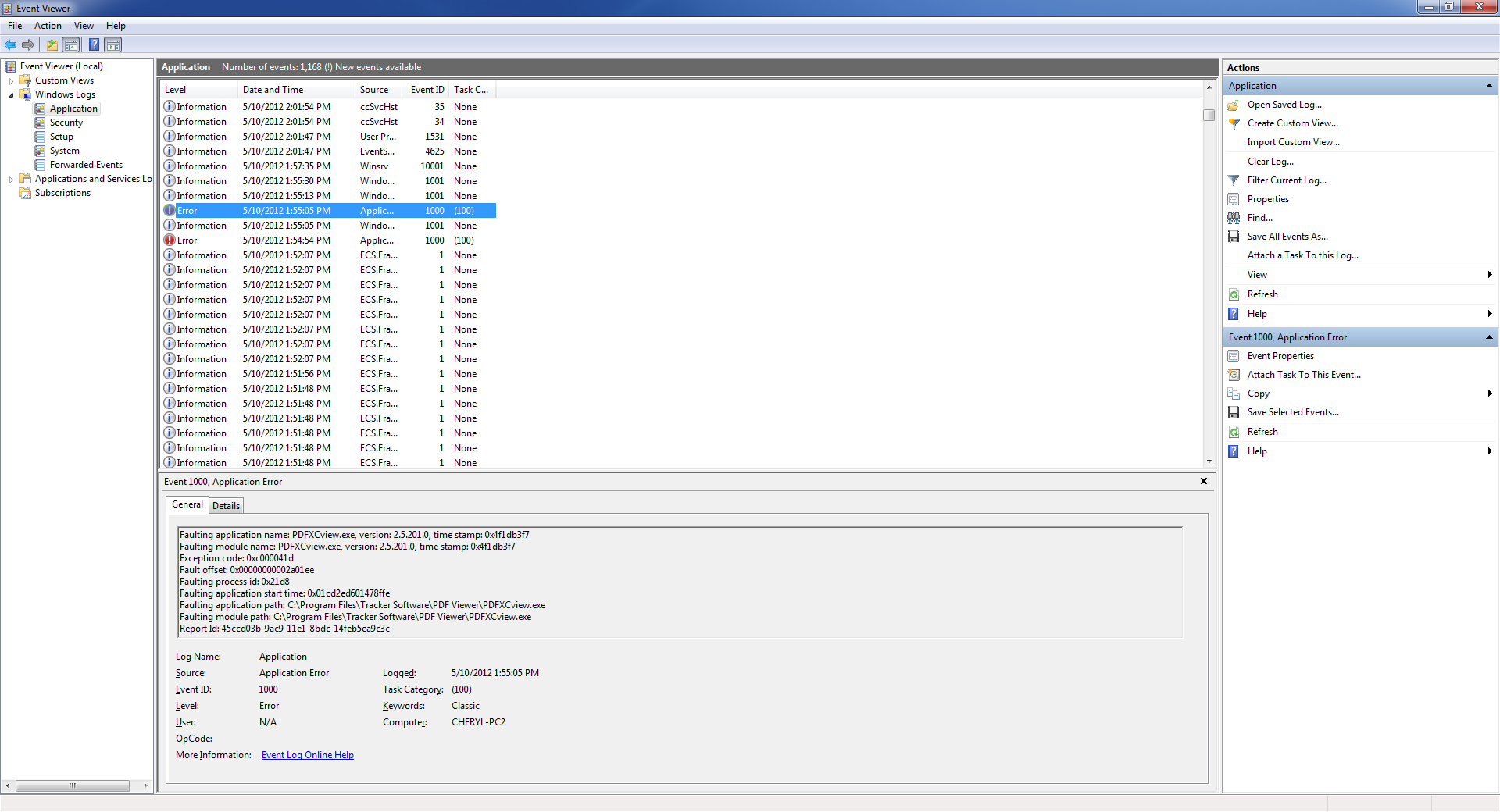1500x812 pixels.
Task: Switch to the General tab
Action: pos(187,504)
